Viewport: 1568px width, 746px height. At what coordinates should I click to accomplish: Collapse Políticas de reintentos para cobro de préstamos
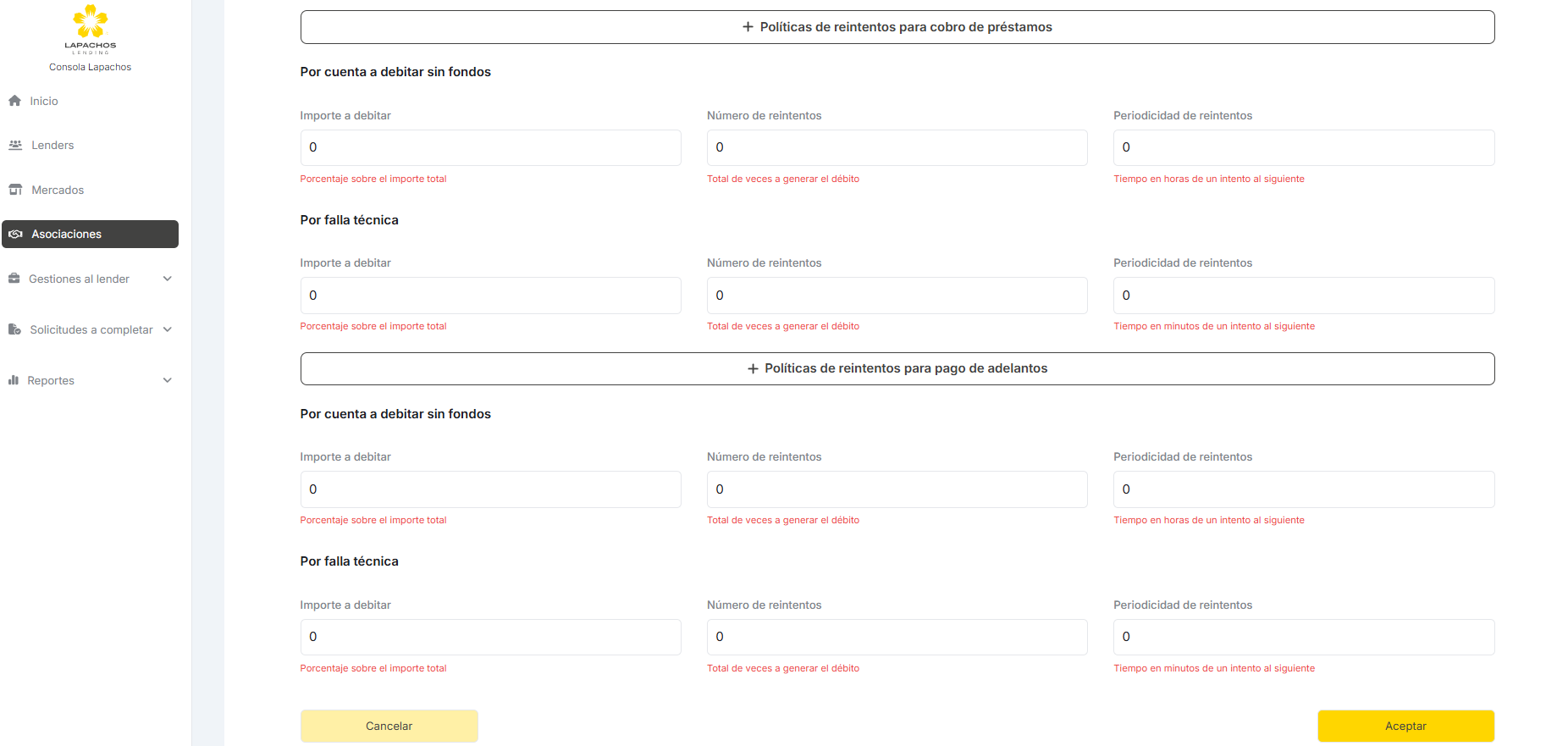tap(897, 27)
